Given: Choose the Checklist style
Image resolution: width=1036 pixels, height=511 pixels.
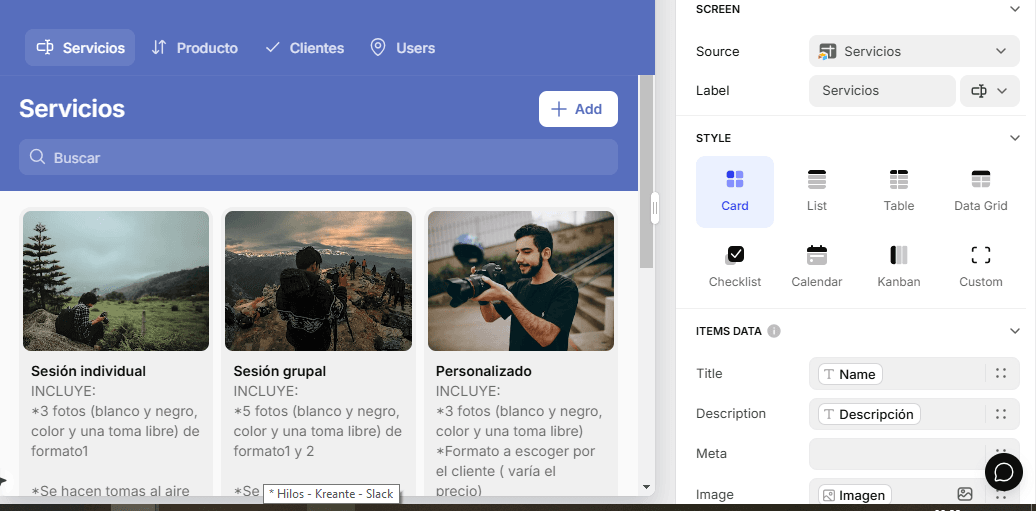Looking at the screenshot, I should (x=735, y=267).
